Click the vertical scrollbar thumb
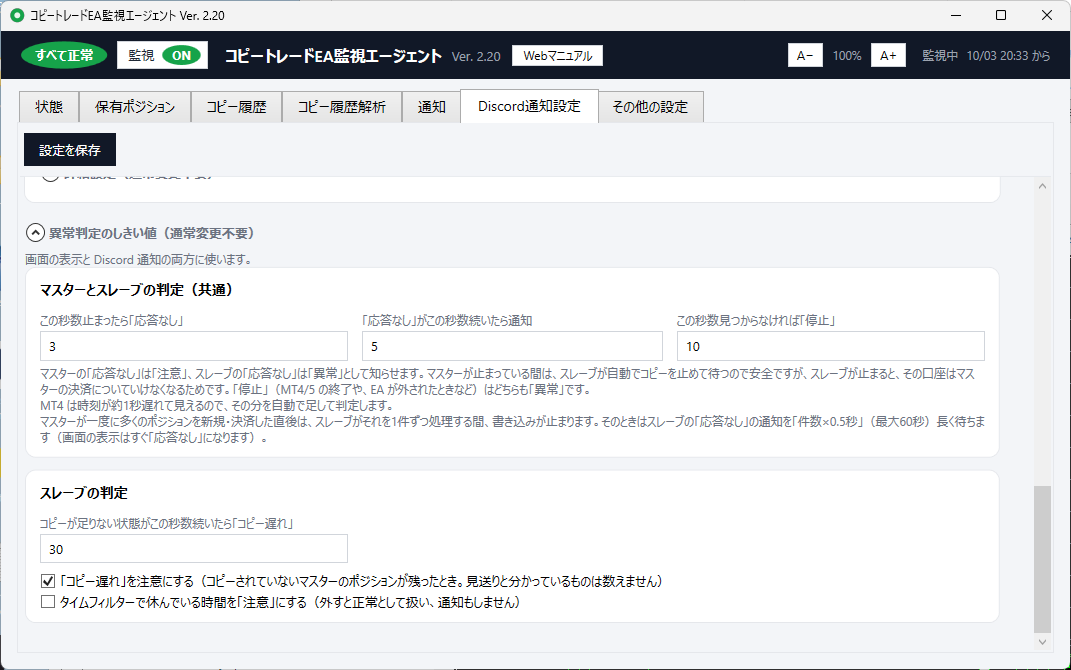The image size is (1071, 670). pos(1042,559)
